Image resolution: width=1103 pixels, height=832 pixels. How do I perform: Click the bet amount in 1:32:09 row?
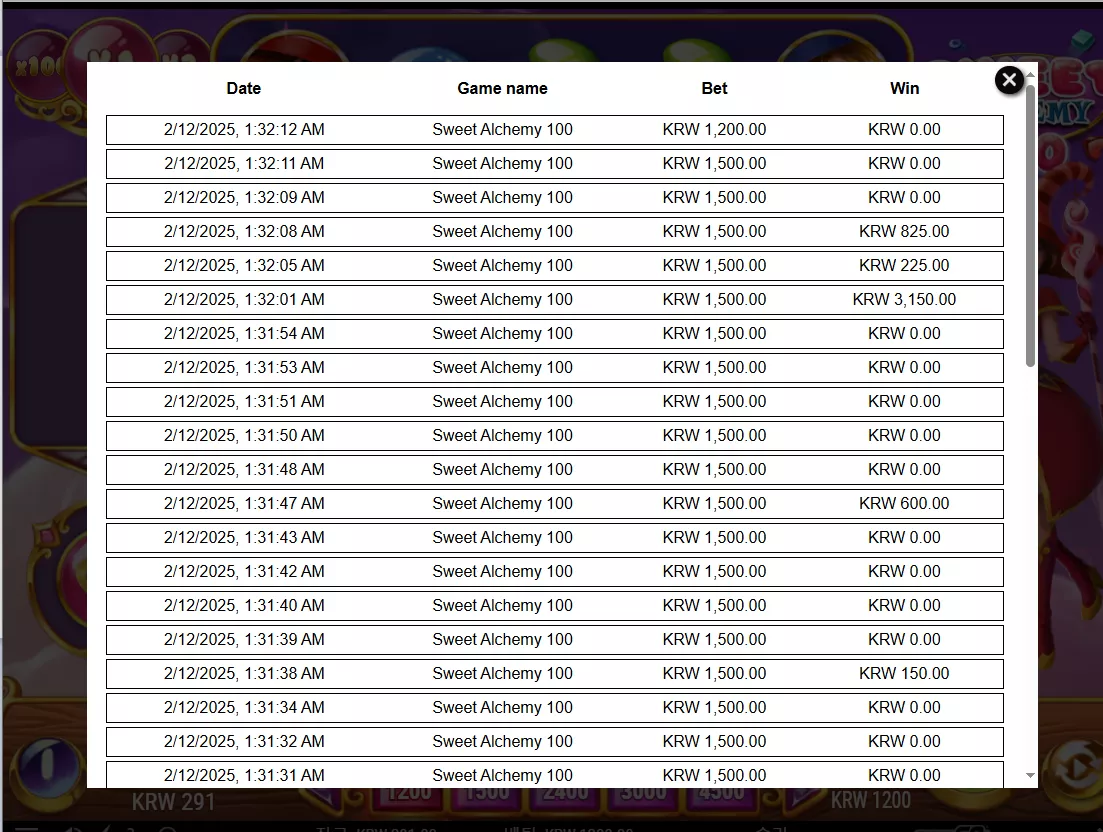coord(714,198)
